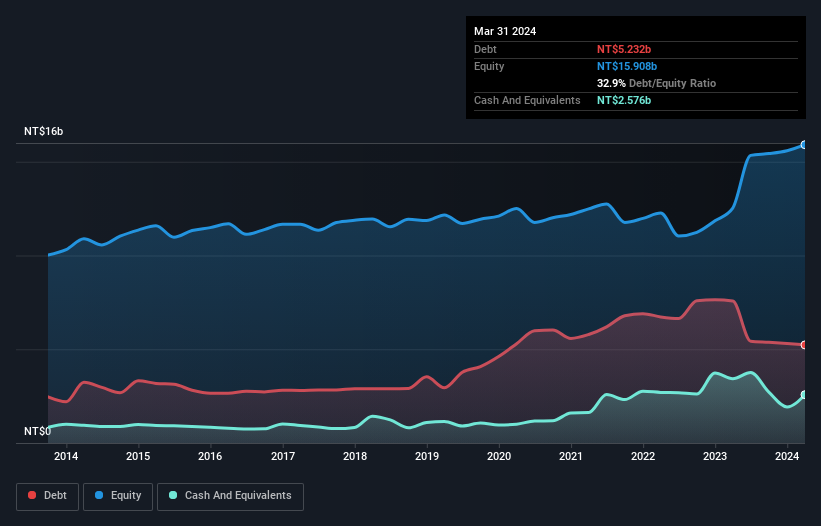Click the NT$16b y-axis label
This screenshot has height=526, width=821.
click(x=43, y=131)
